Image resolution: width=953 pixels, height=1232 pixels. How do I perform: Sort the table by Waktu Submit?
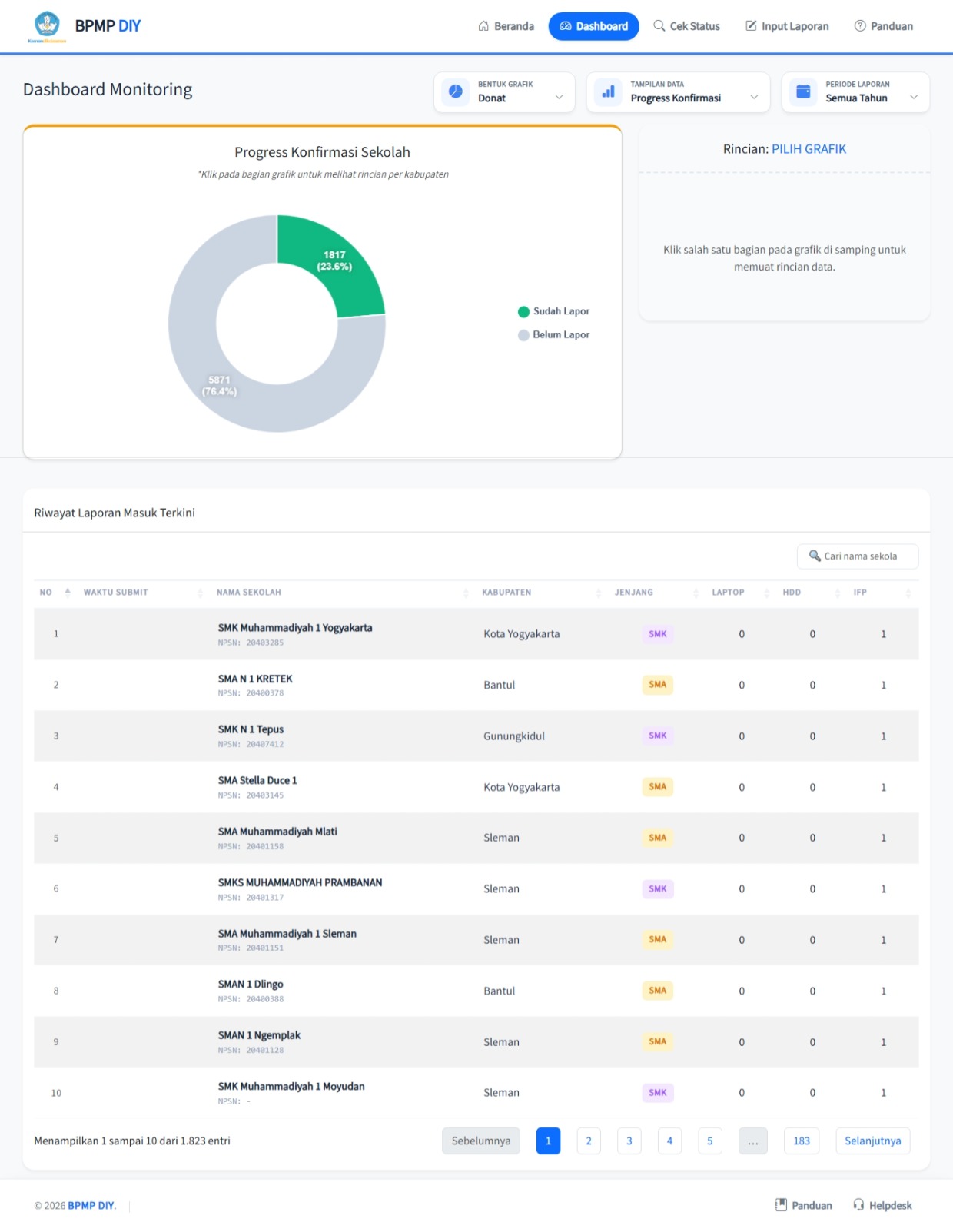click(143, 593)
